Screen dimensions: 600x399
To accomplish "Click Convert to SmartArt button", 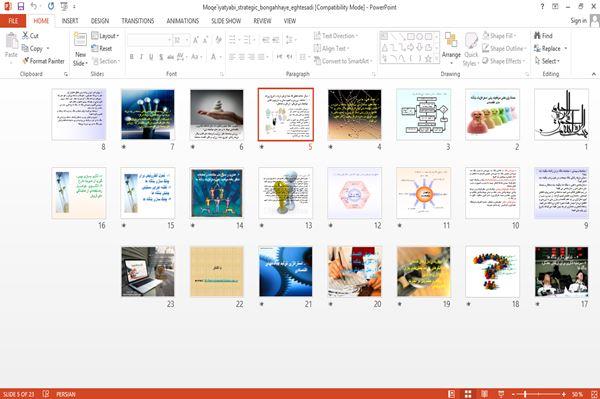I will [343, 61].
